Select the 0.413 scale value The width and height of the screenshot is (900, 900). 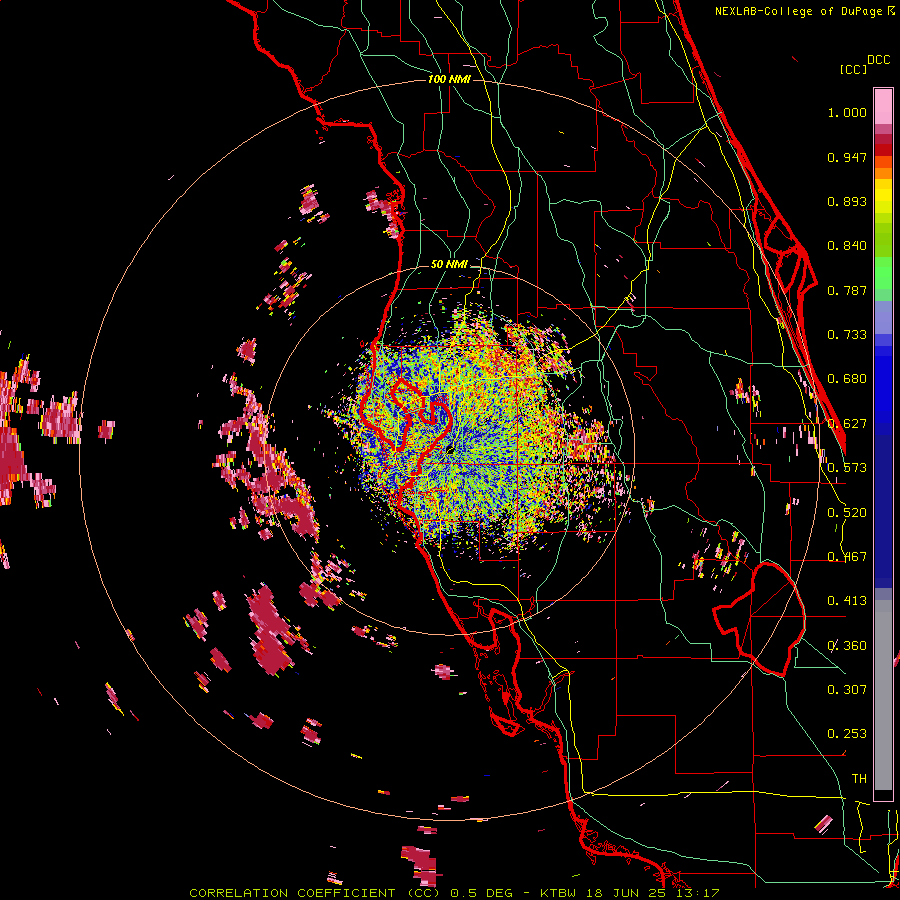click(847, 601)
